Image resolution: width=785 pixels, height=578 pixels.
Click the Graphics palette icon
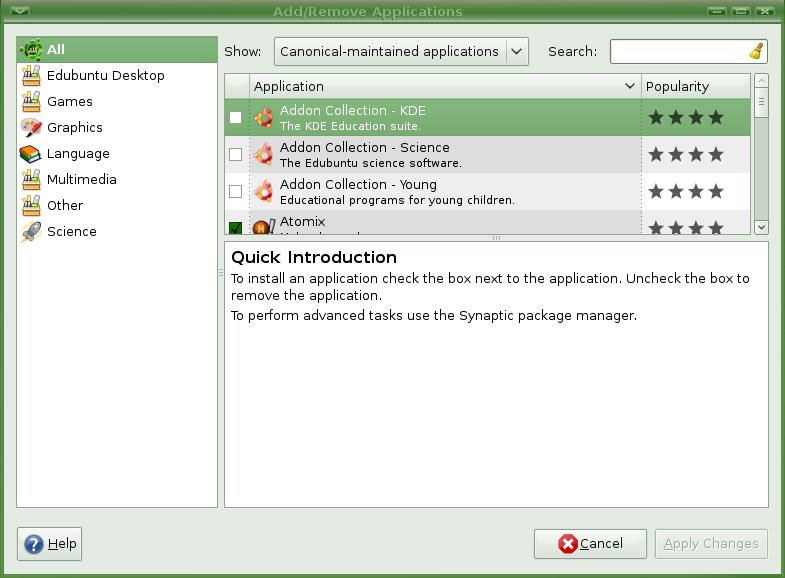tap(31, 127)
